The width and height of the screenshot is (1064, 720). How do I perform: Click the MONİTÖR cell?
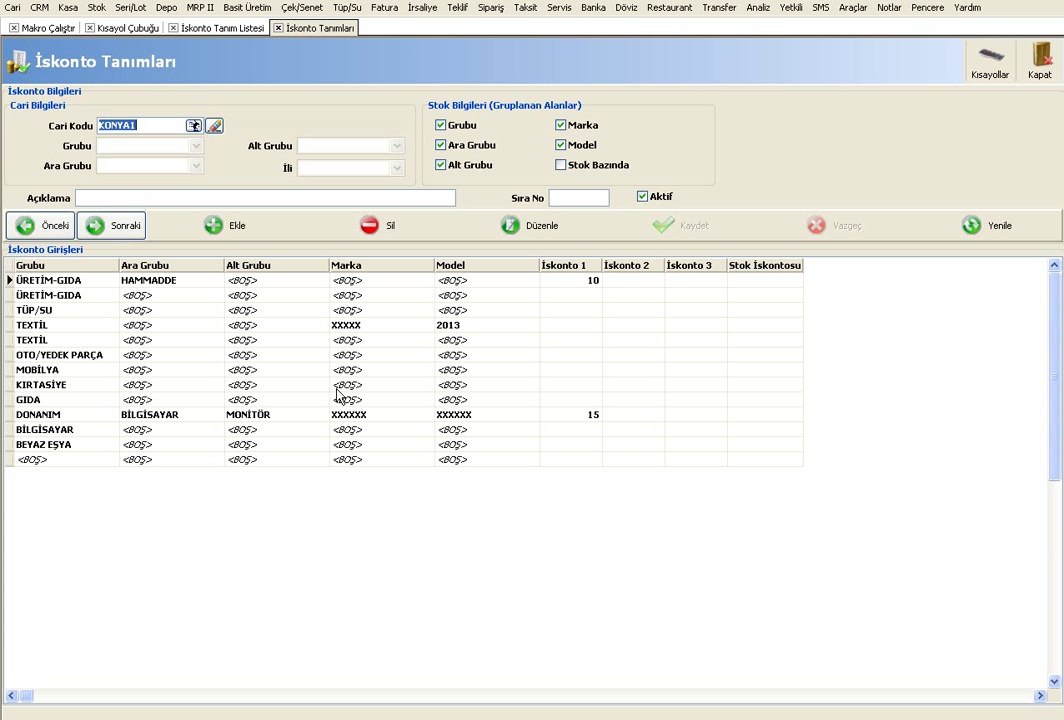pyautogui.click(x=277, y=415)
